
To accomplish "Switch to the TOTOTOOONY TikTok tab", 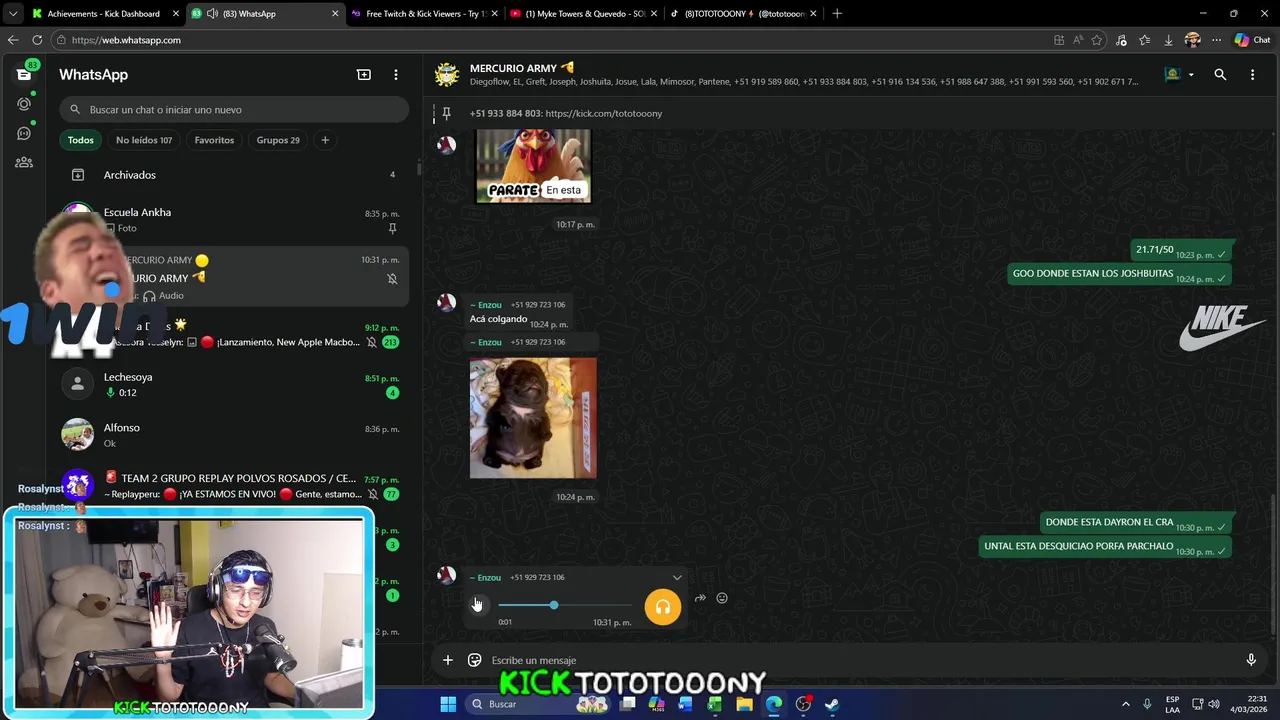I will pyautogui.click(x=743, y=14).
